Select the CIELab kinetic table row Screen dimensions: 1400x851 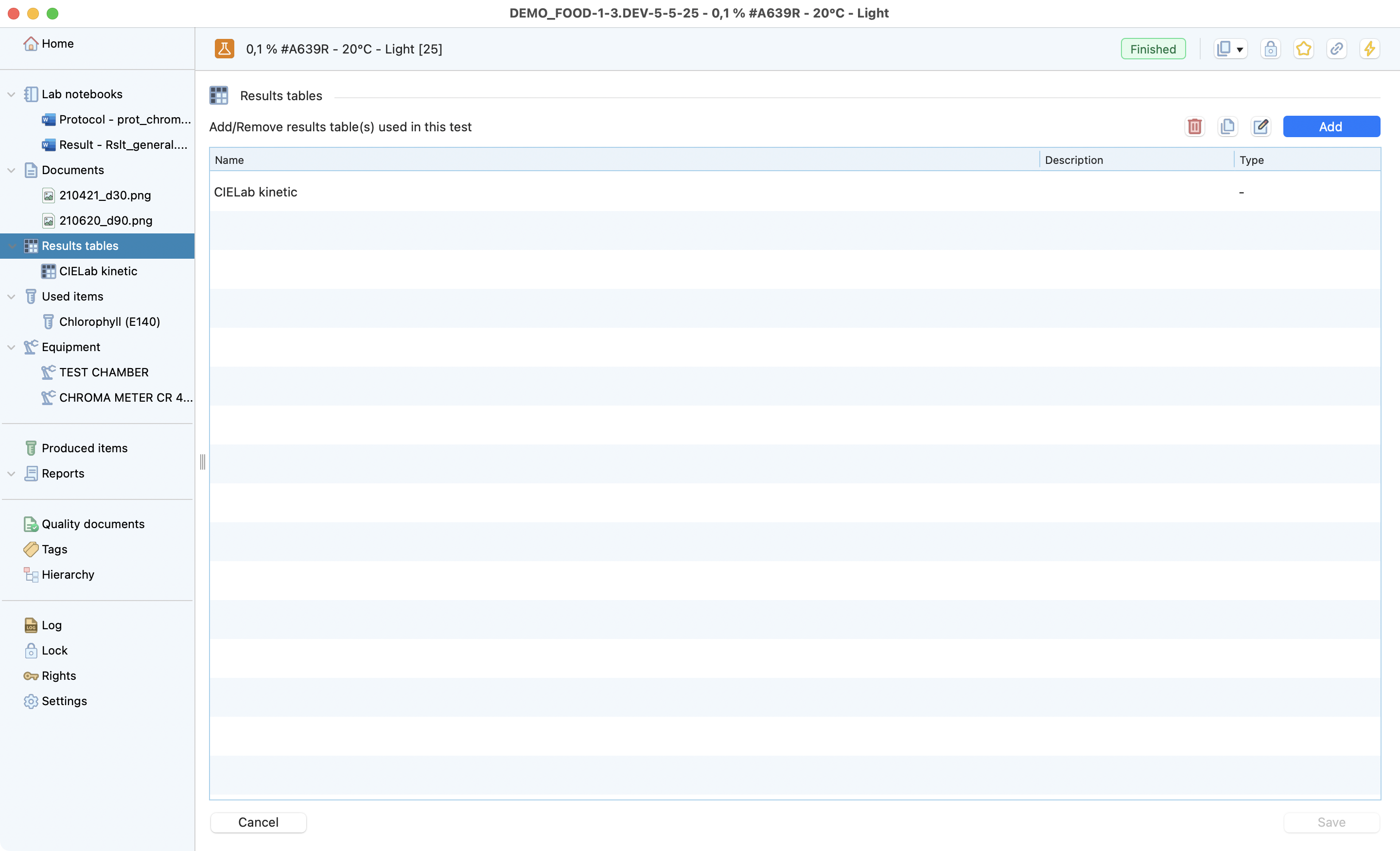click(256, 192)
